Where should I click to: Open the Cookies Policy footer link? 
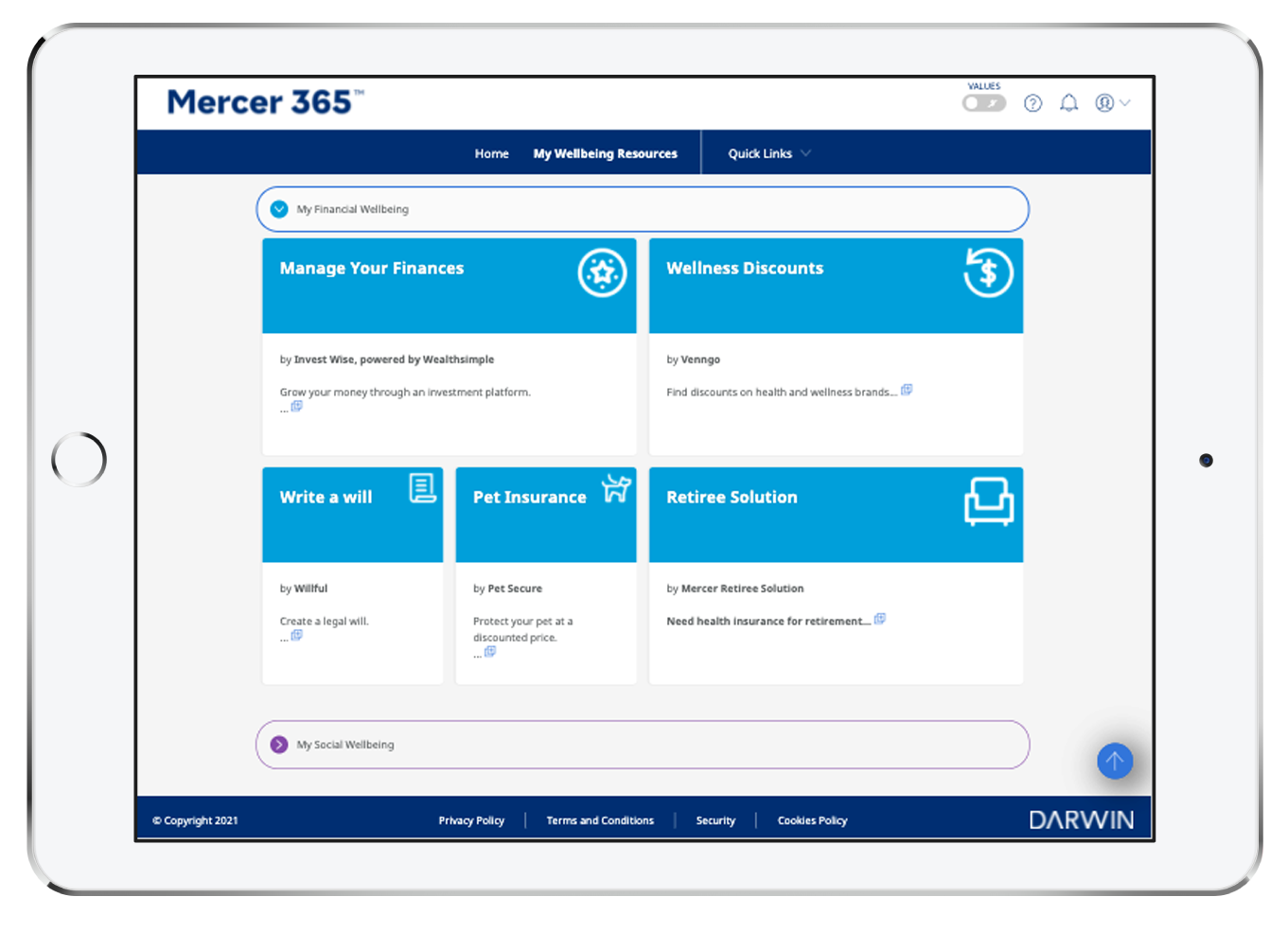tap(812, 820)
